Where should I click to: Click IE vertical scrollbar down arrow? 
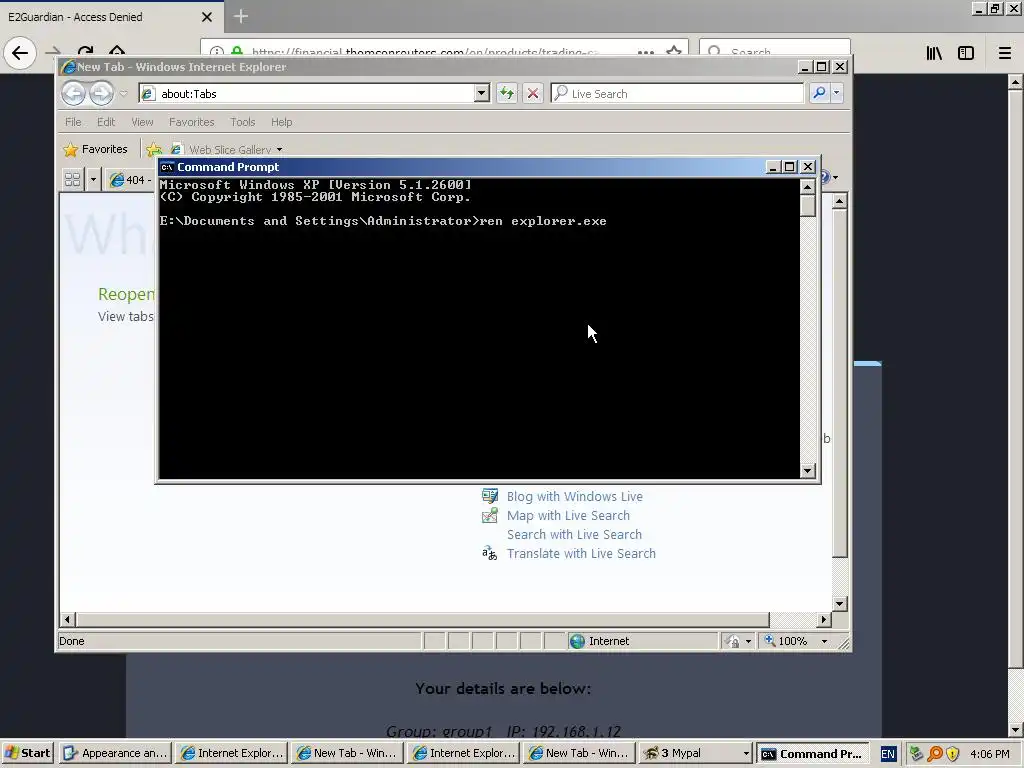point(840,604)
